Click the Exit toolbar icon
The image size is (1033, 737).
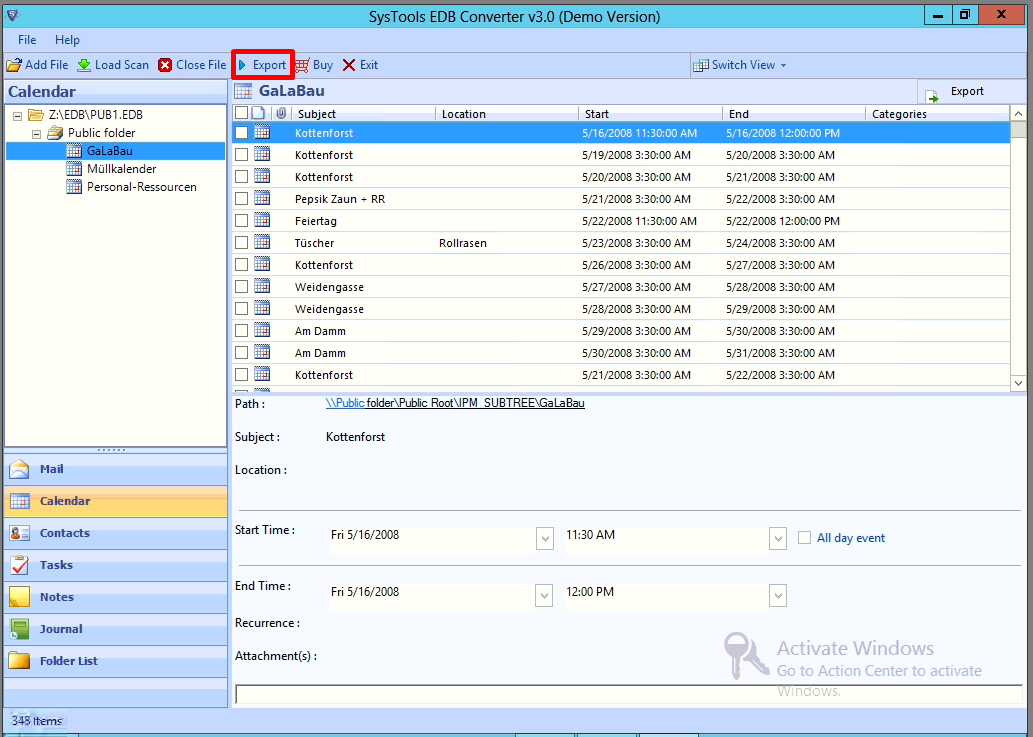pos(349,65)
